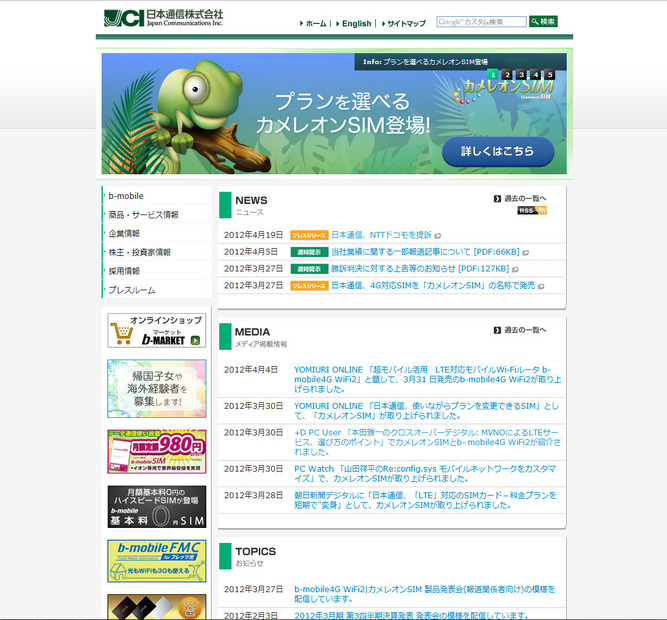Open the サイトマップ link

pyautogui.click(x=406, y=23)
